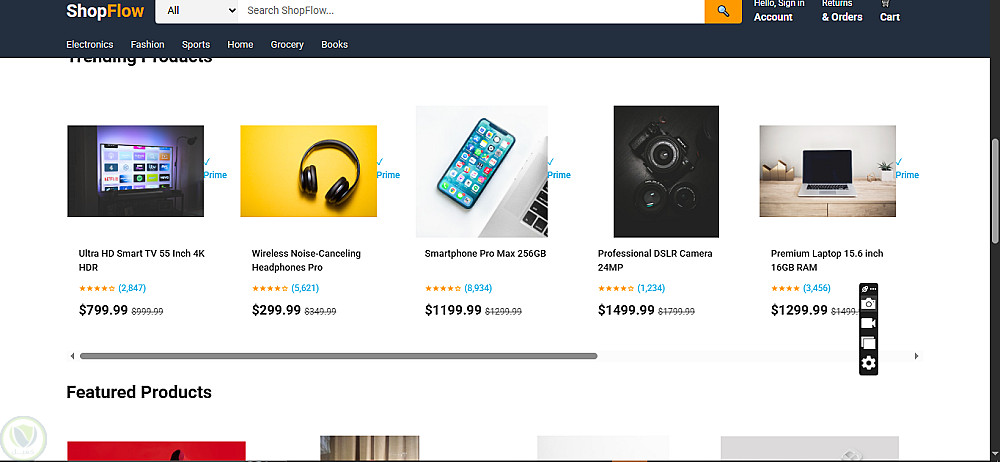Screen dimensions: 1000x462
Task: Go to the Electronics category
Action: coord(90,45)
